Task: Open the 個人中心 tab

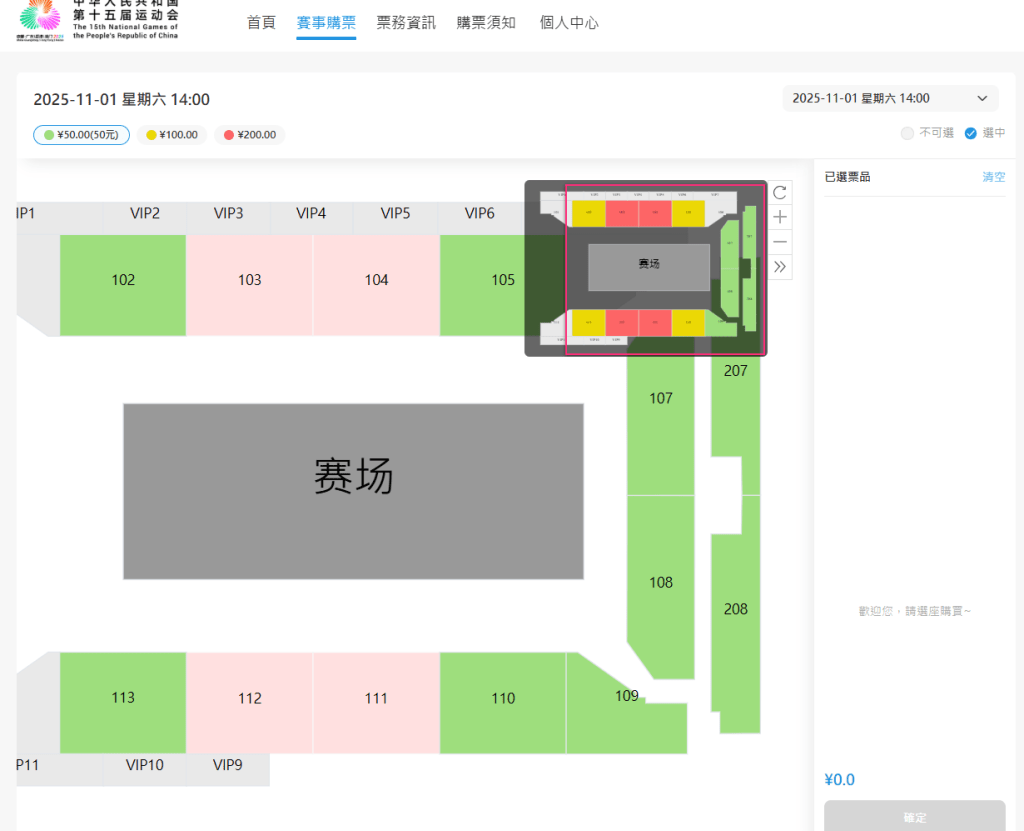Action: pyautogui.click(x=569, y=23)
